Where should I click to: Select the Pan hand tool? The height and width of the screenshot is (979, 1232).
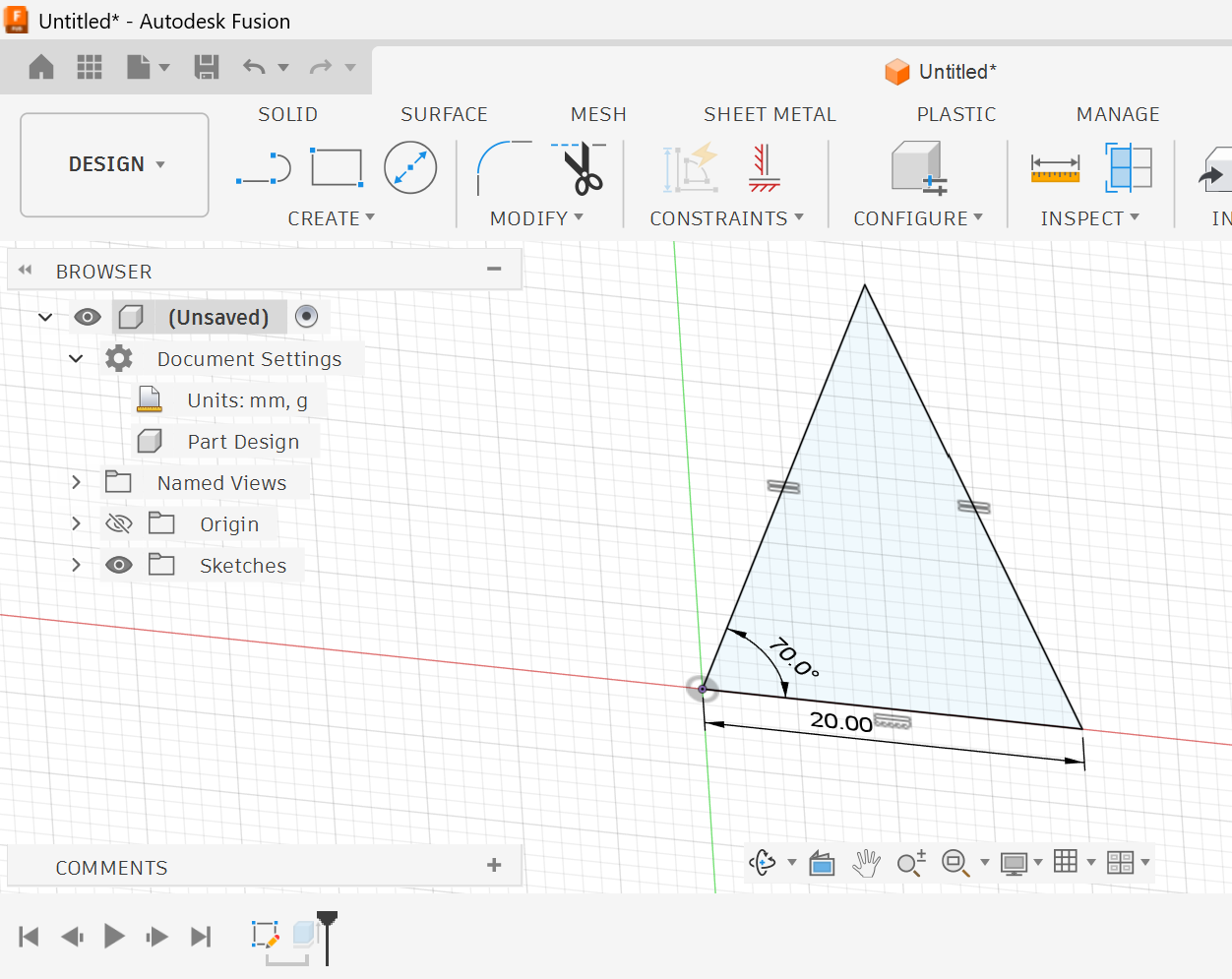[x=866, y=863]
